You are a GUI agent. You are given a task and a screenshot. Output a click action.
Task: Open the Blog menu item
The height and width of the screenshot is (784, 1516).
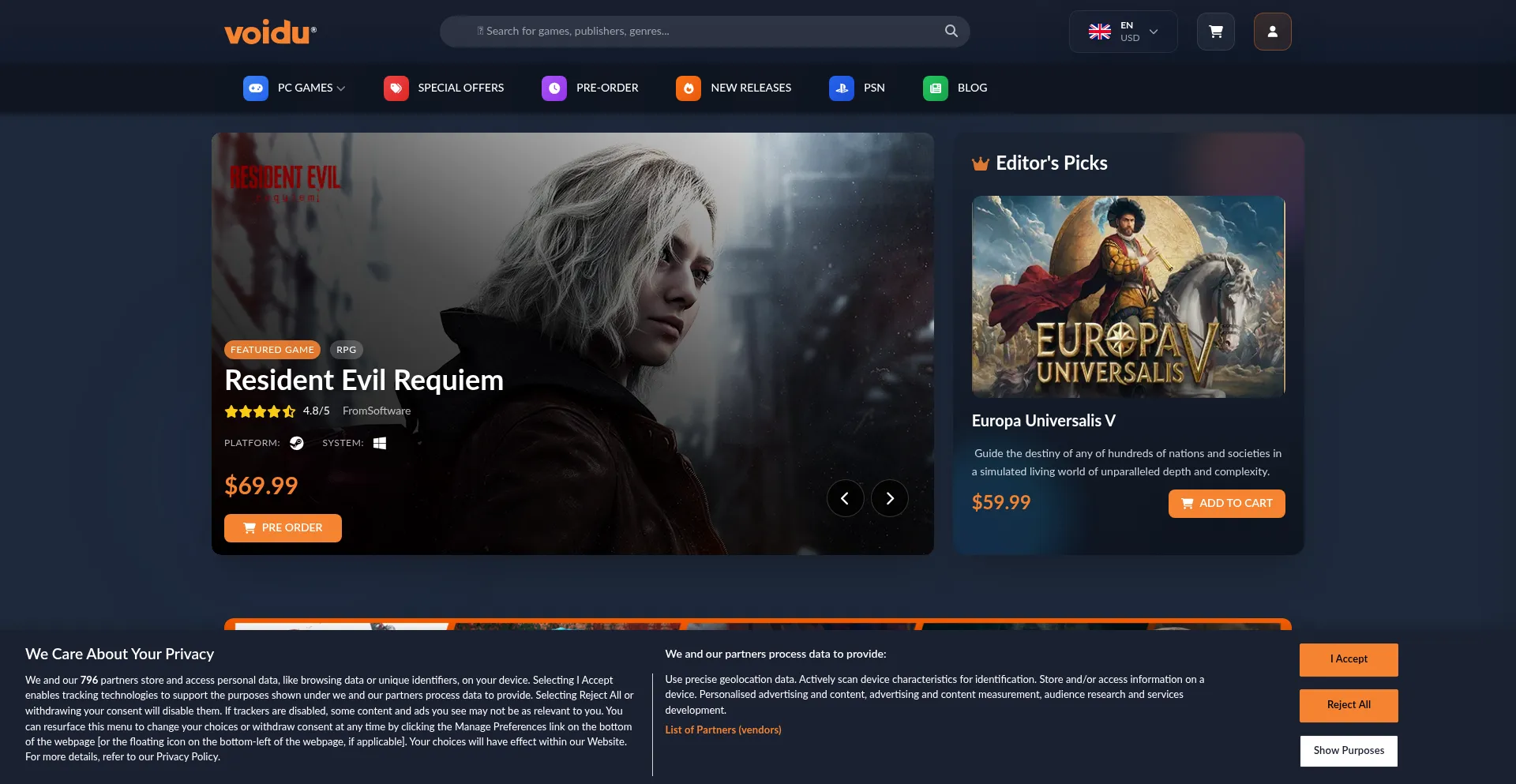pos(971,88)
